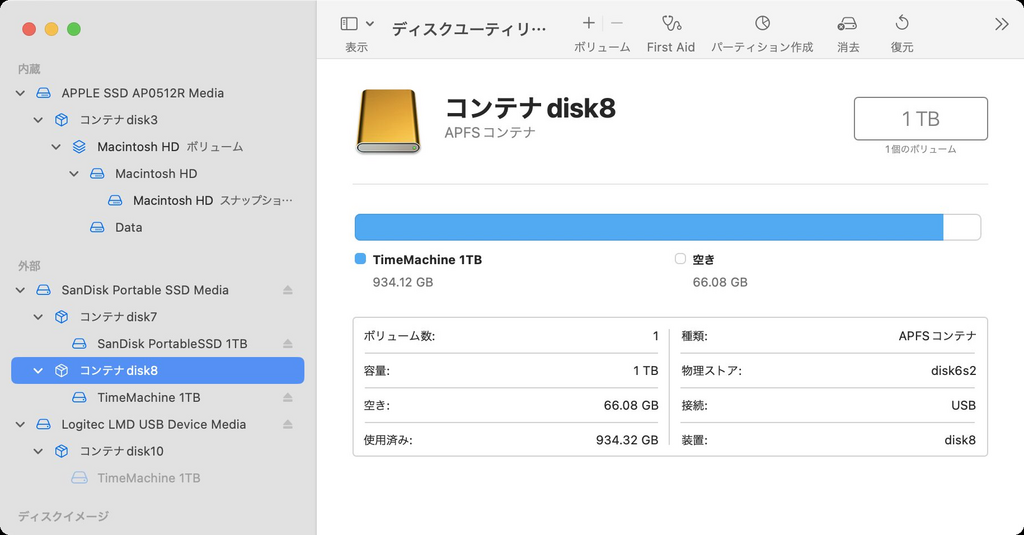The image size is (1024, 535).
Task: Click the blue storage usage bar
Action: point(648,227)
